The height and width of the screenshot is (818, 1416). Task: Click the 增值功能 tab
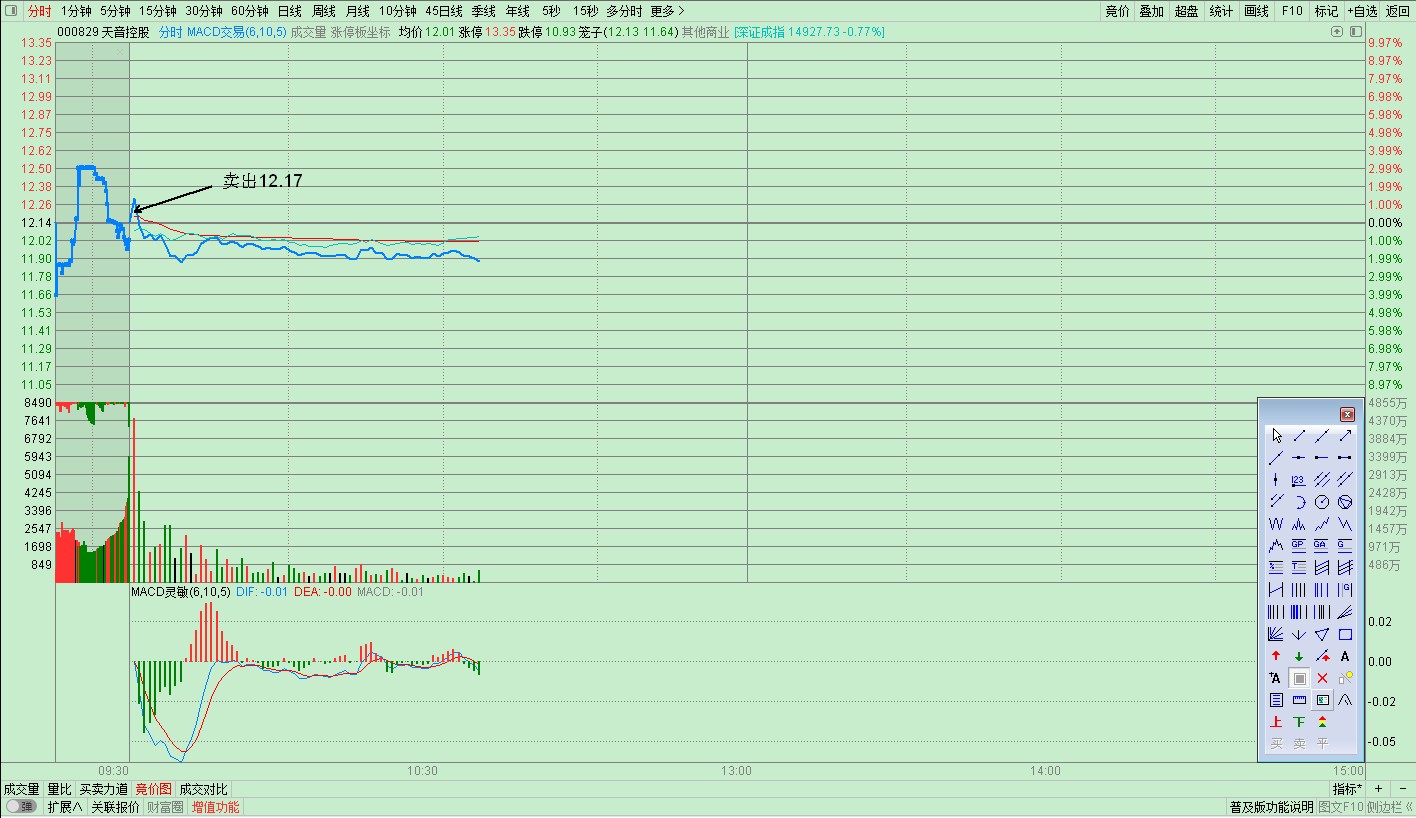click(216, 807)
